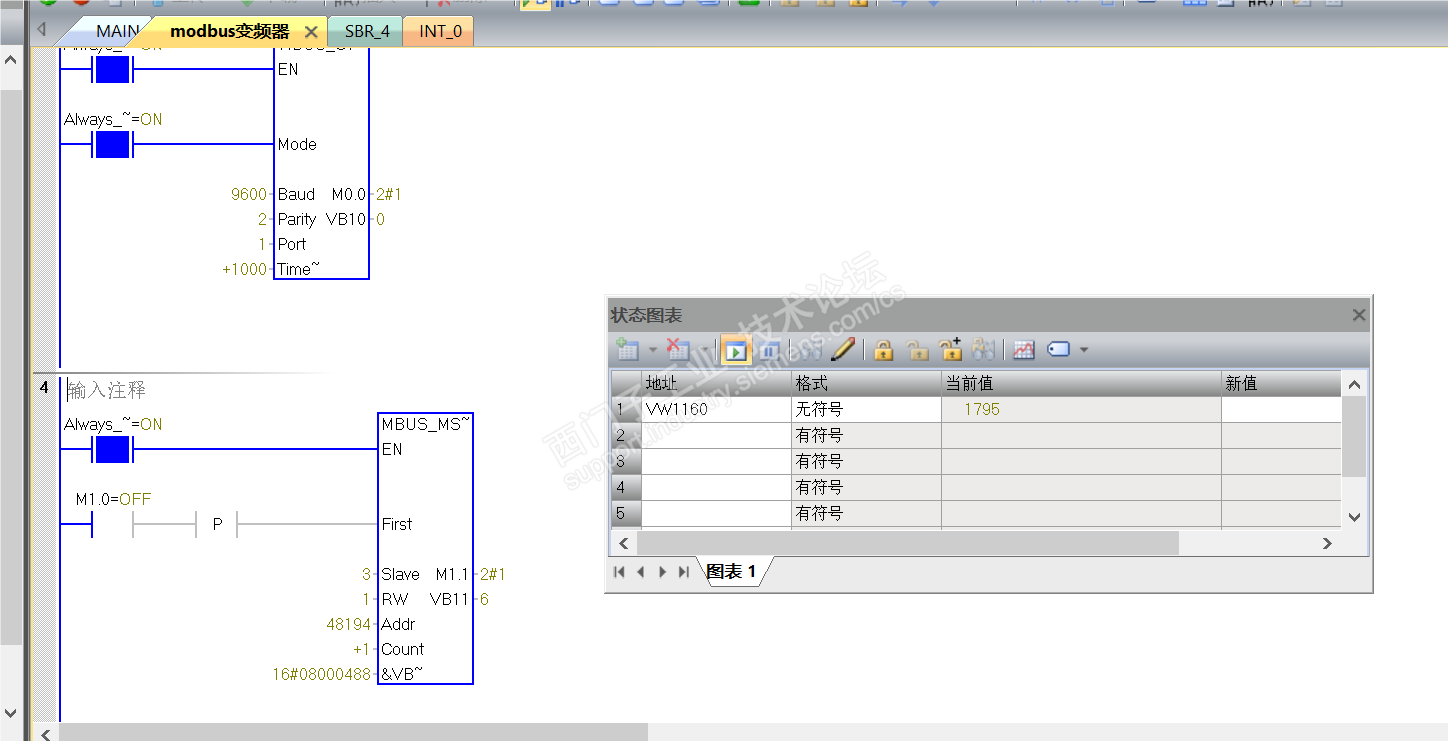Select the M1.0 contact
Screen dimensions: 1448x741
[112, 523]
